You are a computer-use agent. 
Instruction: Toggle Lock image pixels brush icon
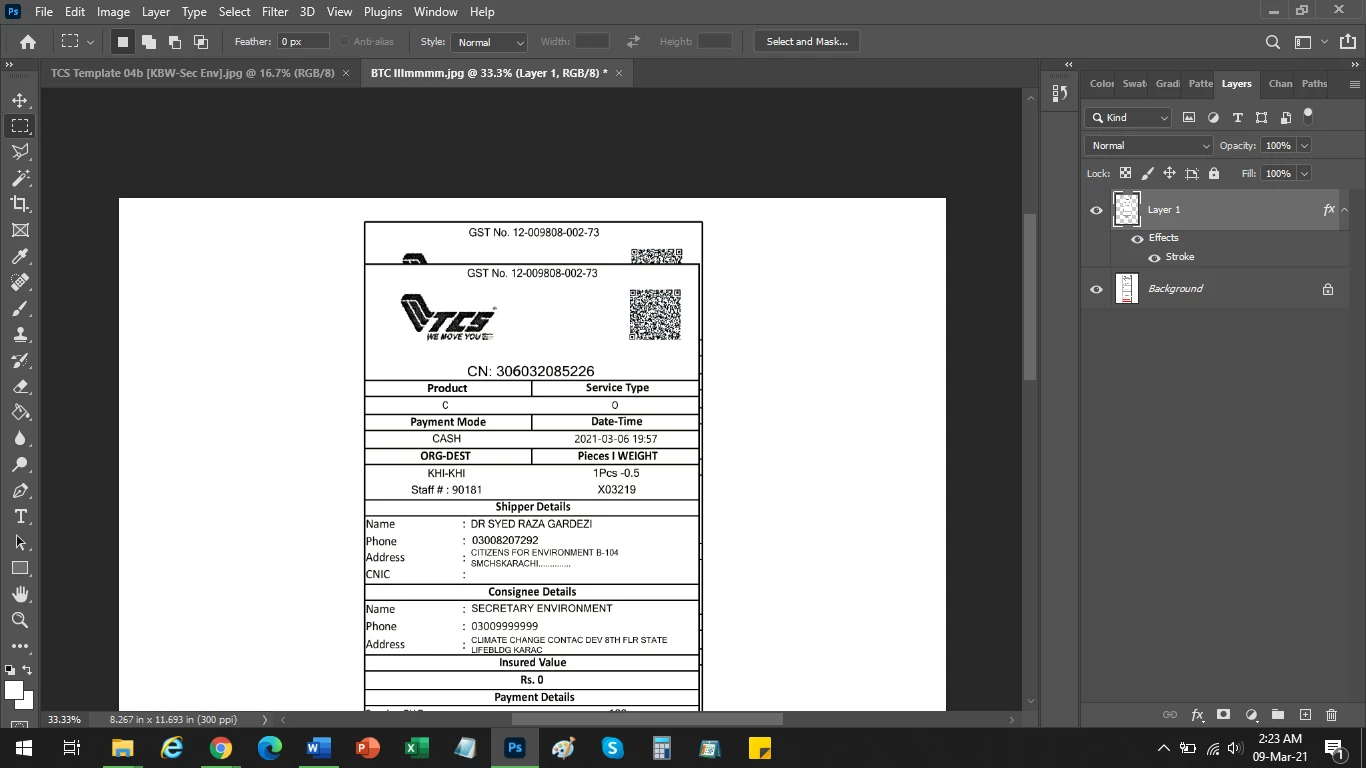pyautogui.click(x=1147, y=173)
